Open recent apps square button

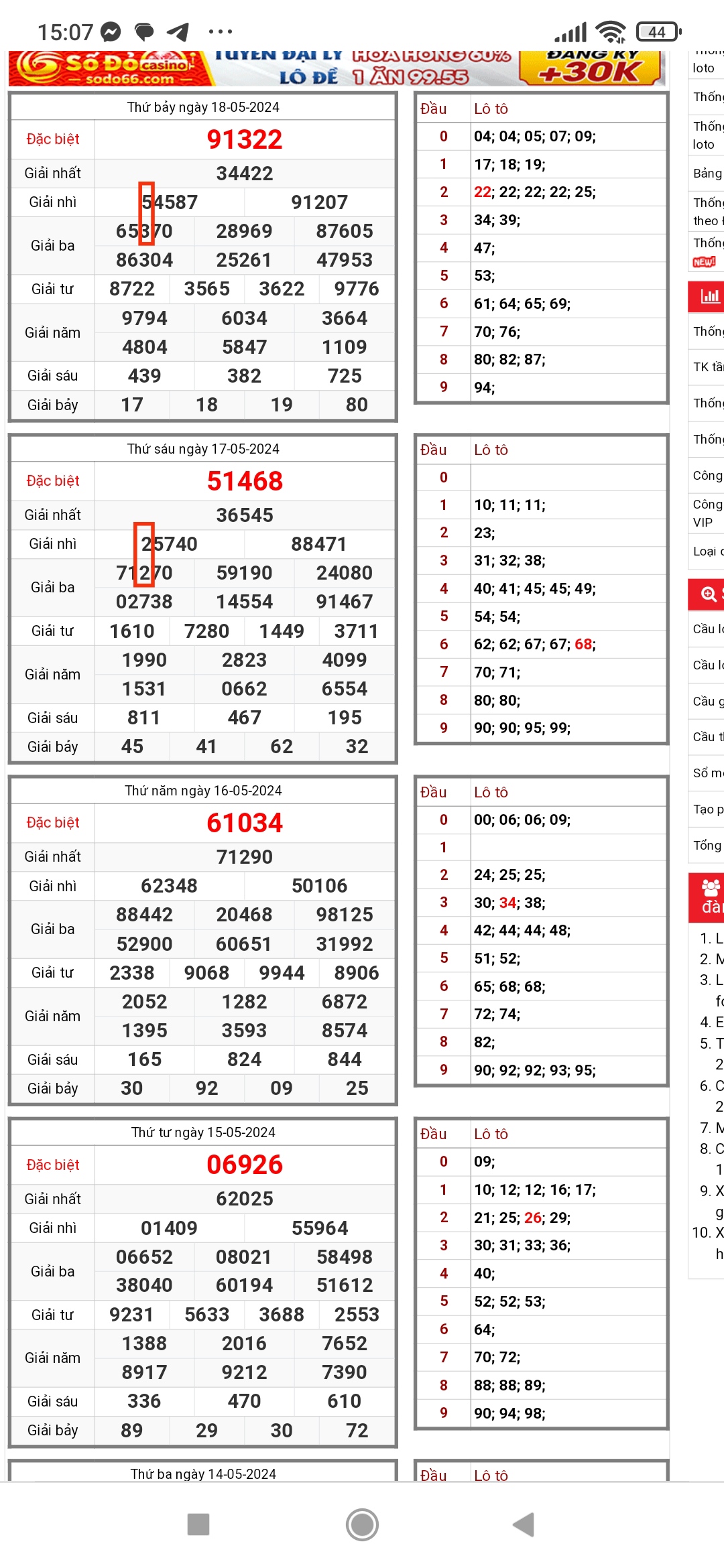point(198,1524)
